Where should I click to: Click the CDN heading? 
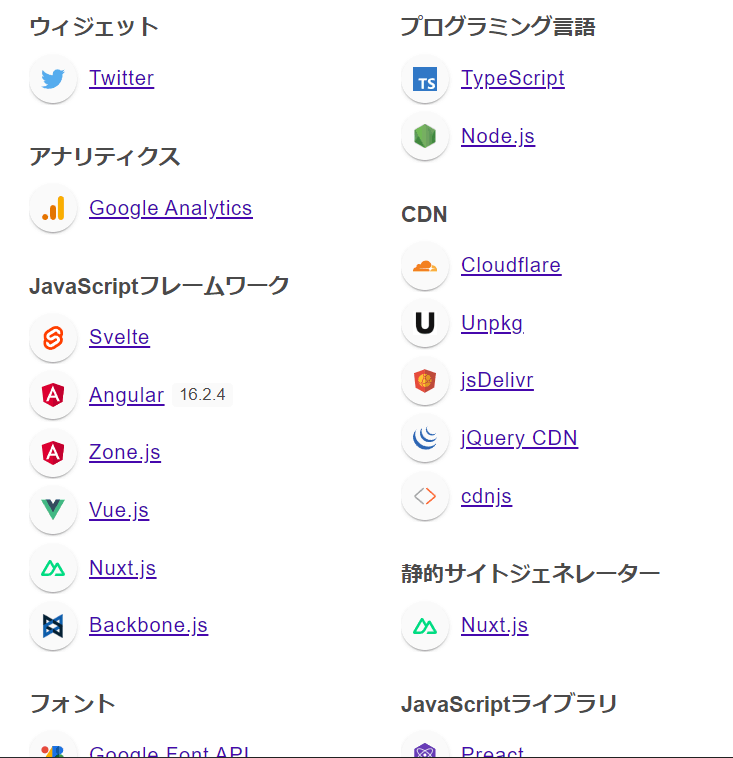(x=424, y=214)
